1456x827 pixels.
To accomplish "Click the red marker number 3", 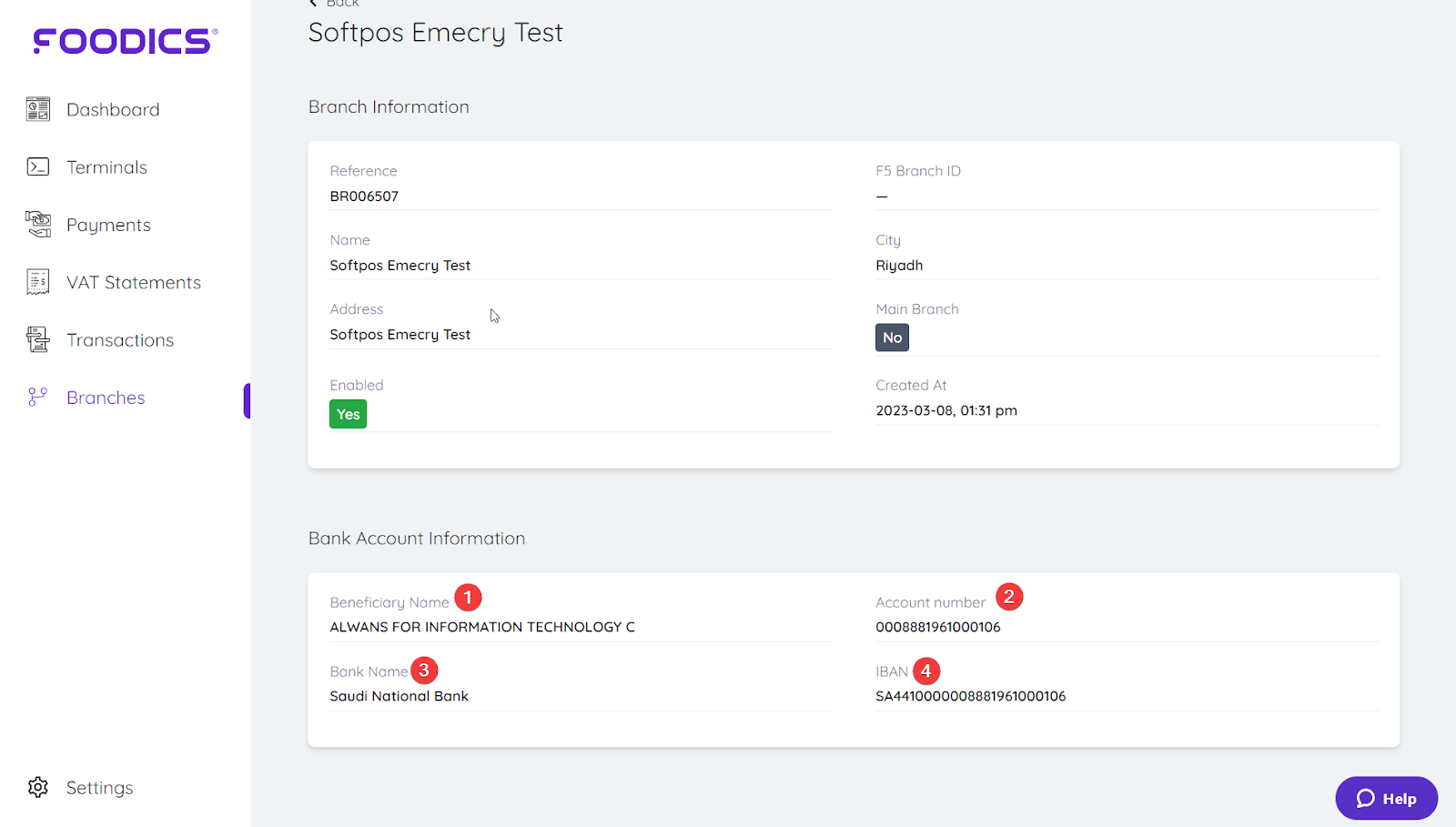I will coord(424,671).
